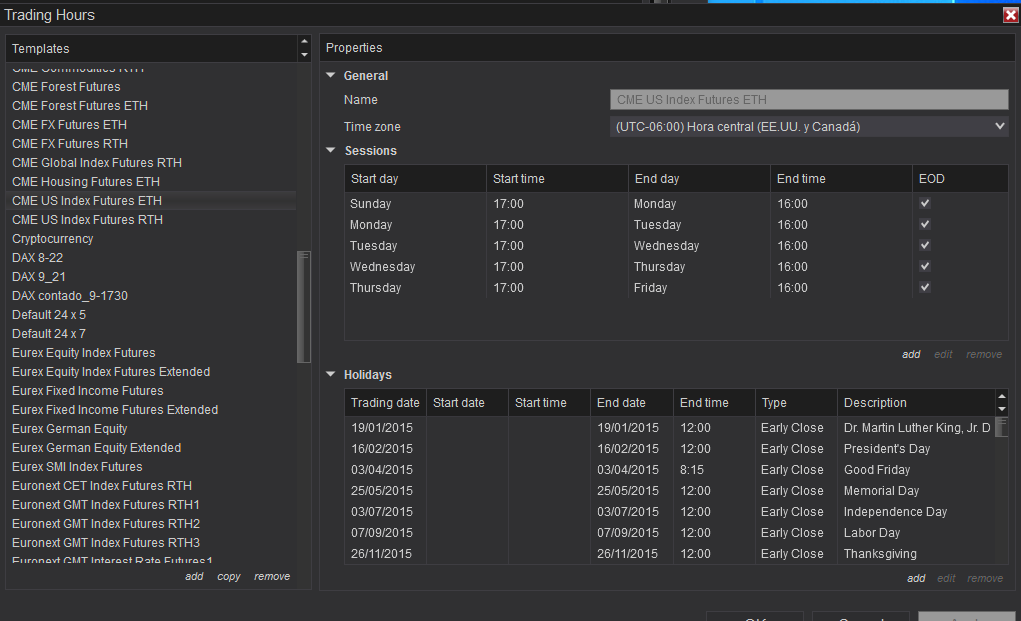Add a new holiday entry
Viewport: 1021px width, 621px height.
click(x=916, y=578)
